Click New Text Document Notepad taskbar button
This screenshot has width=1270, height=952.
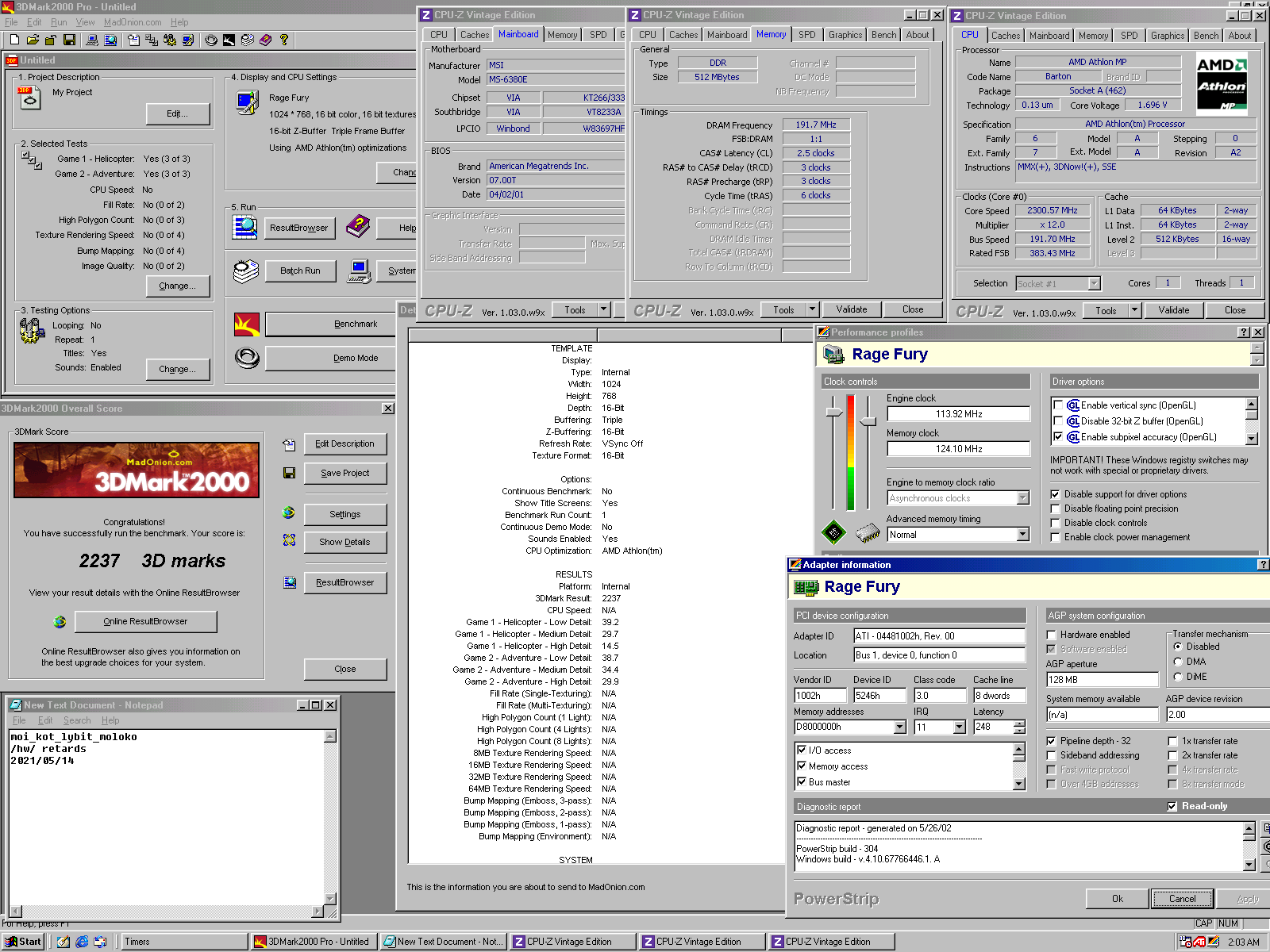pyautogui.click(x=443, y=942)
